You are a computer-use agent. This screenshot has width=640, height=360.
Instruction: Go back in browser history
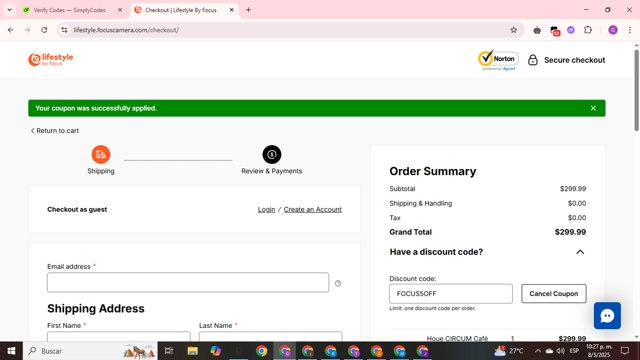tap(11, 30)
